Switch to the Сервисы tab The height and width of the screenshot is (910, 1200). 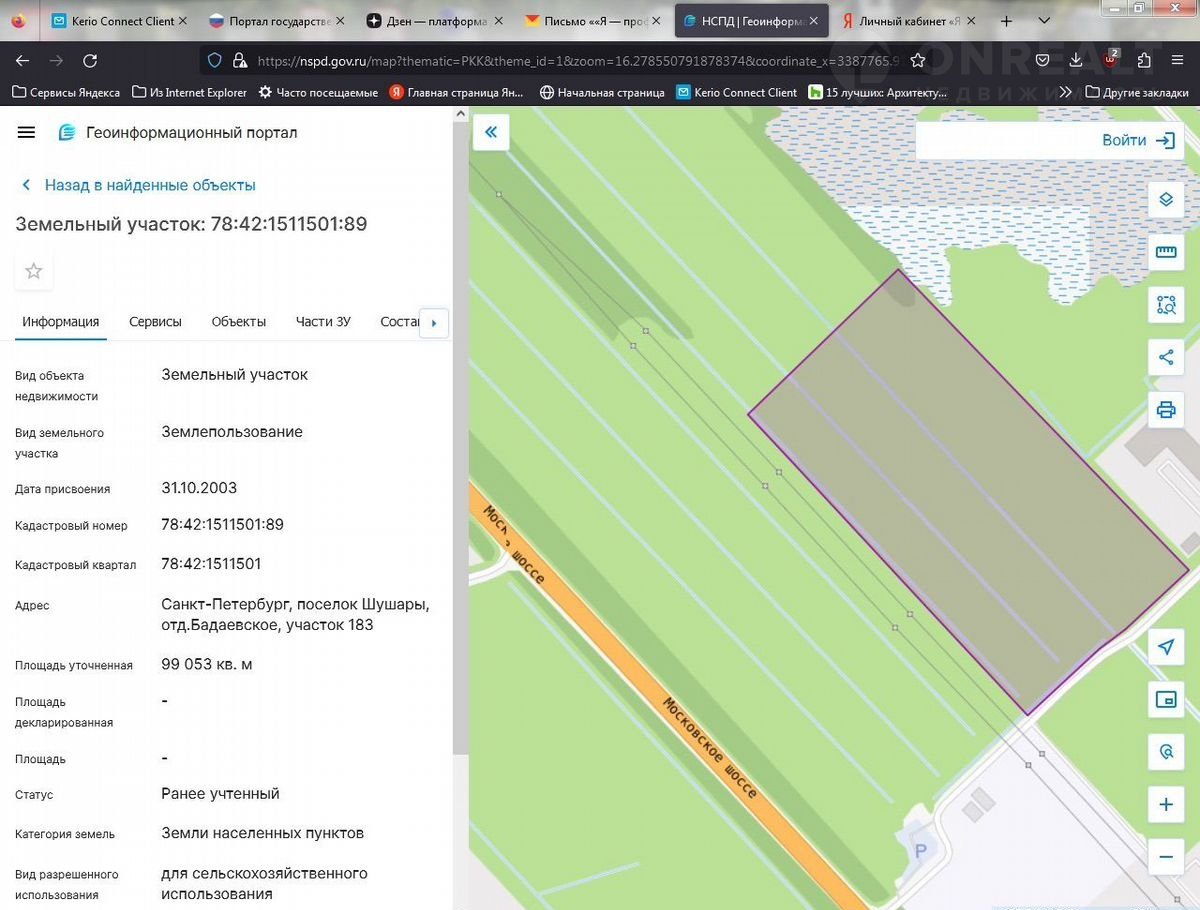coord(155,322)
